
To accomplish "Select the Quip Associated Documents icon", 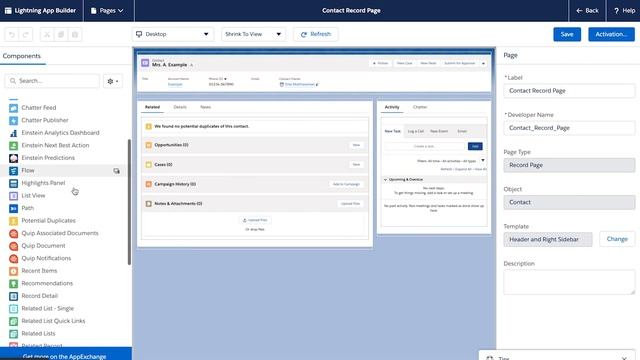I will coord(13,233).
